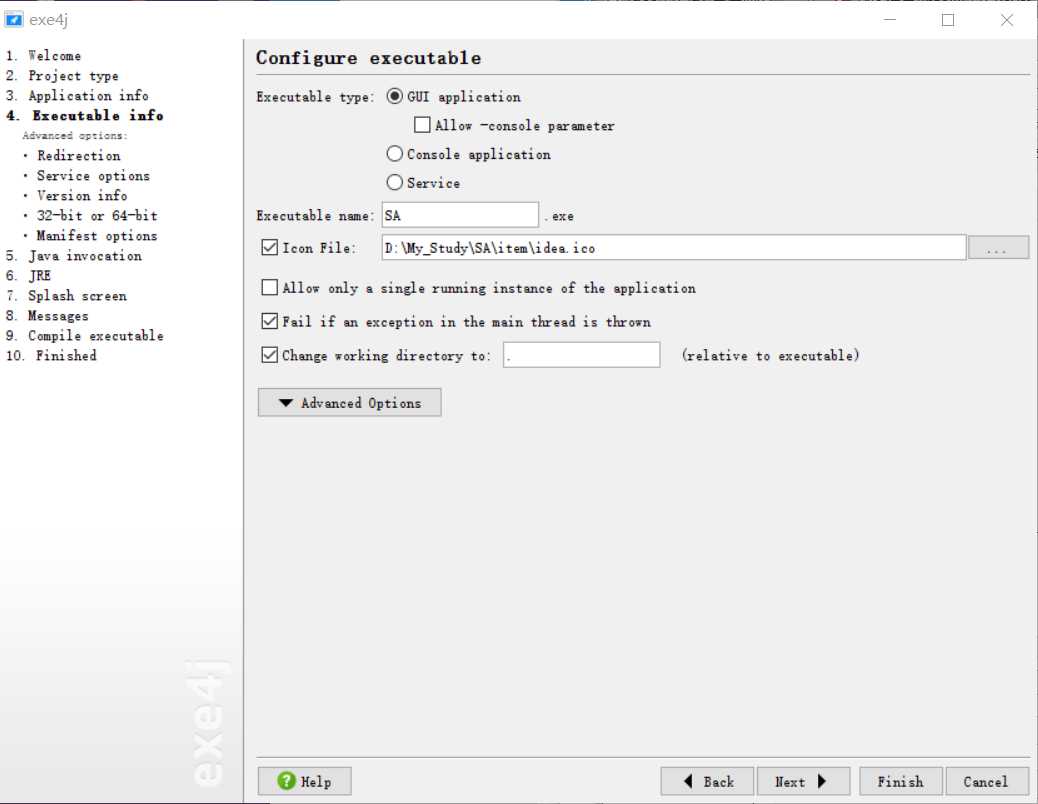Select Console application radio button
Viewport: 1038px width, 804px height.
pos(395,154)
